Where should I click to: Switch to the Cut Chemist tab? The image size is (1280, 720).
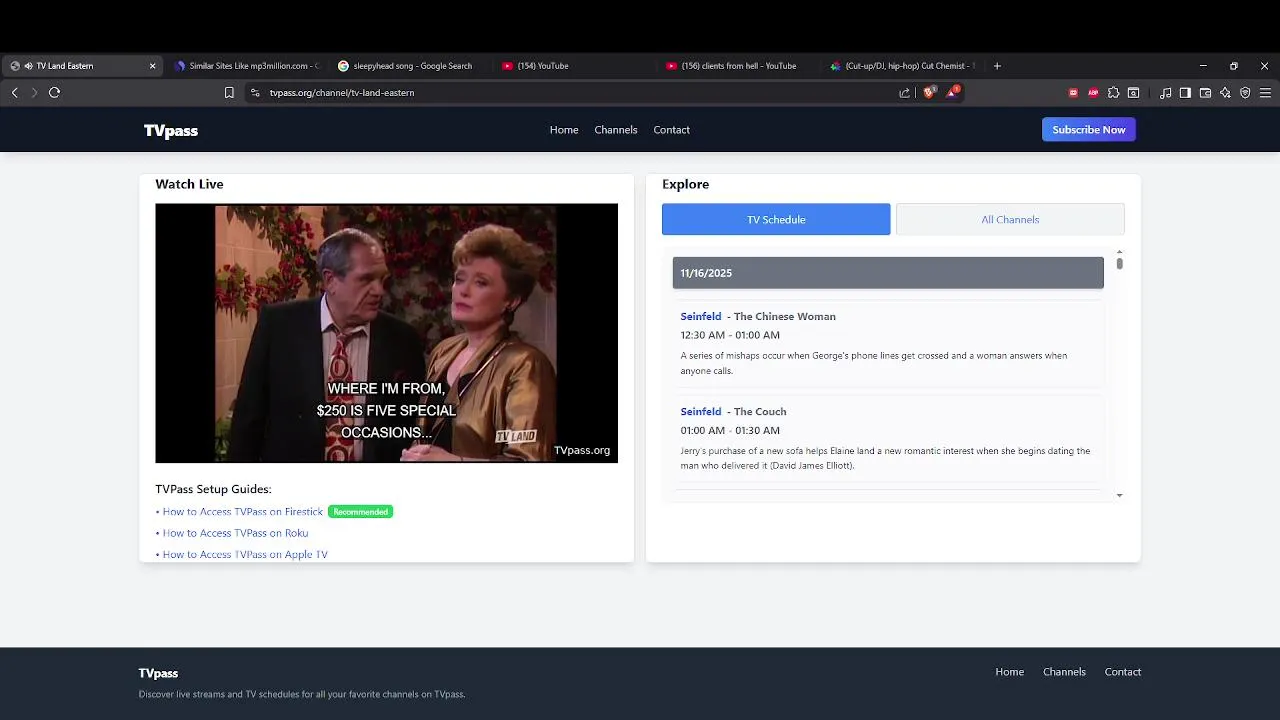click(x=902, y=66)
